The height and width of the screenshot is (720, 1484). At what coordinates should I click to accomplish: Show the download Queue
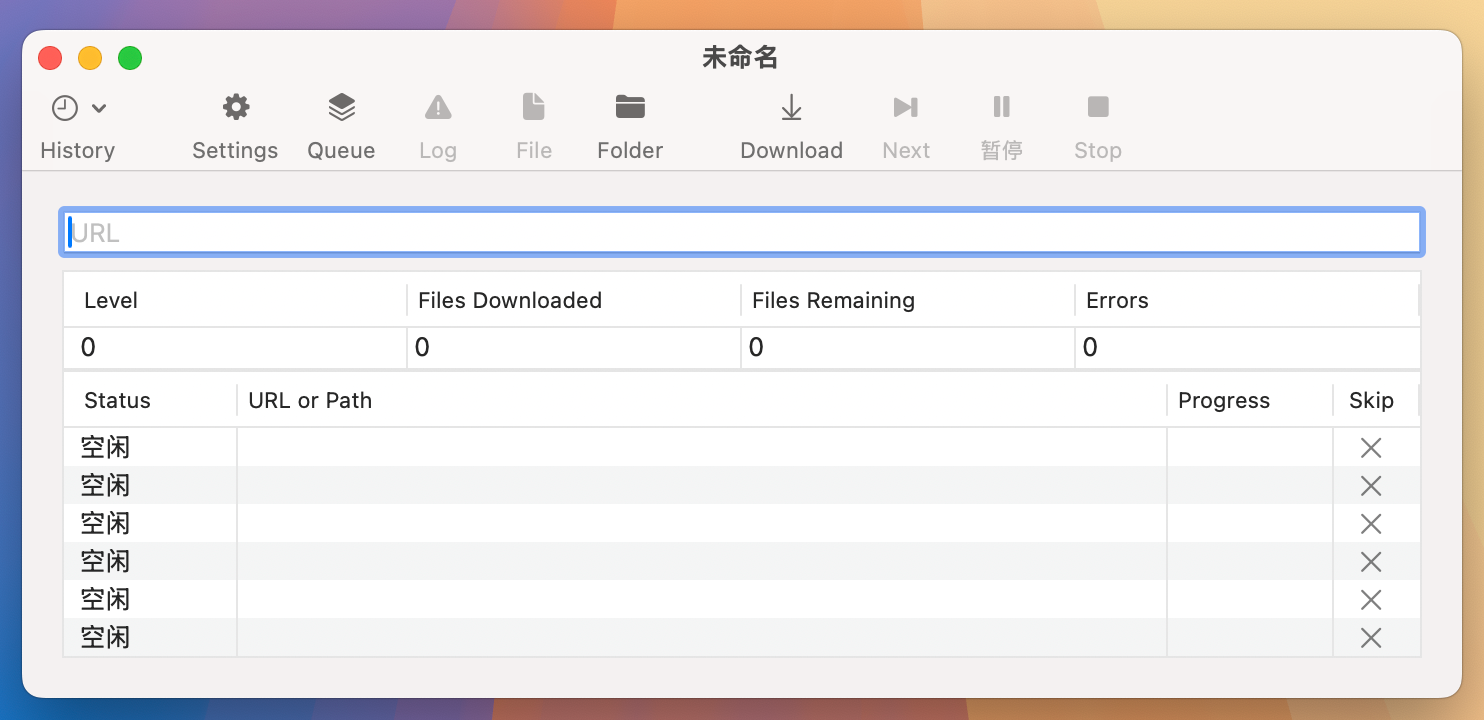340,106
